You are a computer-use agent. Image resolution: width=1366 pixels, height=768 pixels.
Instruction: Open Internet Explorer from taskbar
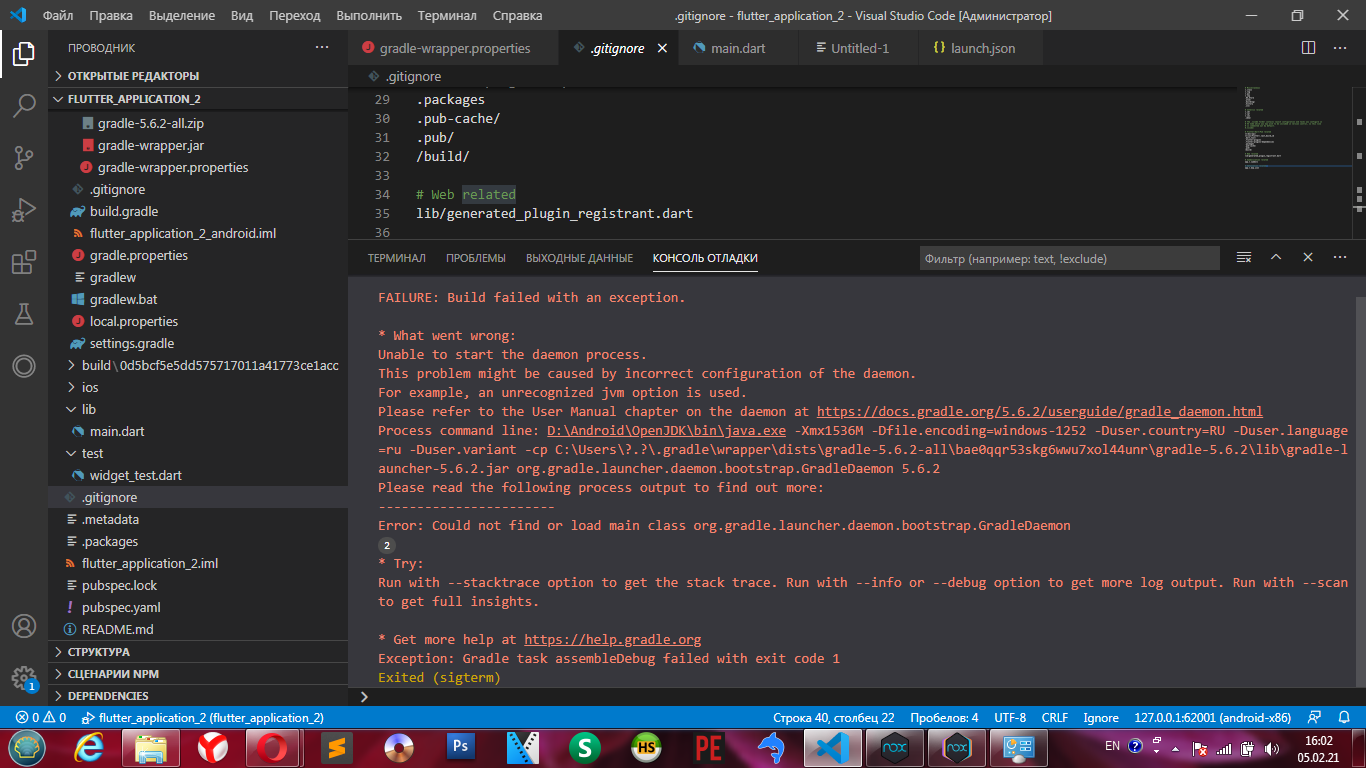point(89,747)
